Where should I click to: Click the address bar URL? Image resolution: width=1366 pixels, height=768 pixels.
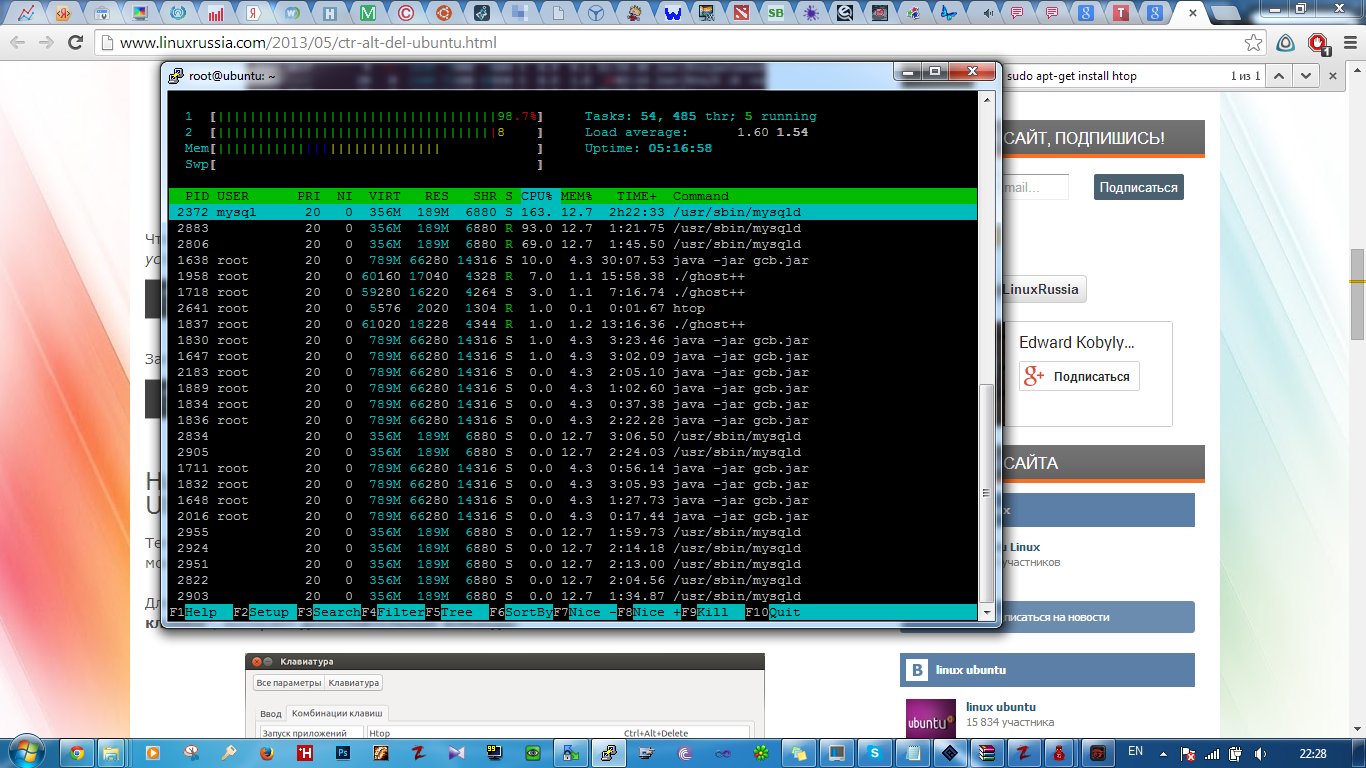[x=308, y=43]
